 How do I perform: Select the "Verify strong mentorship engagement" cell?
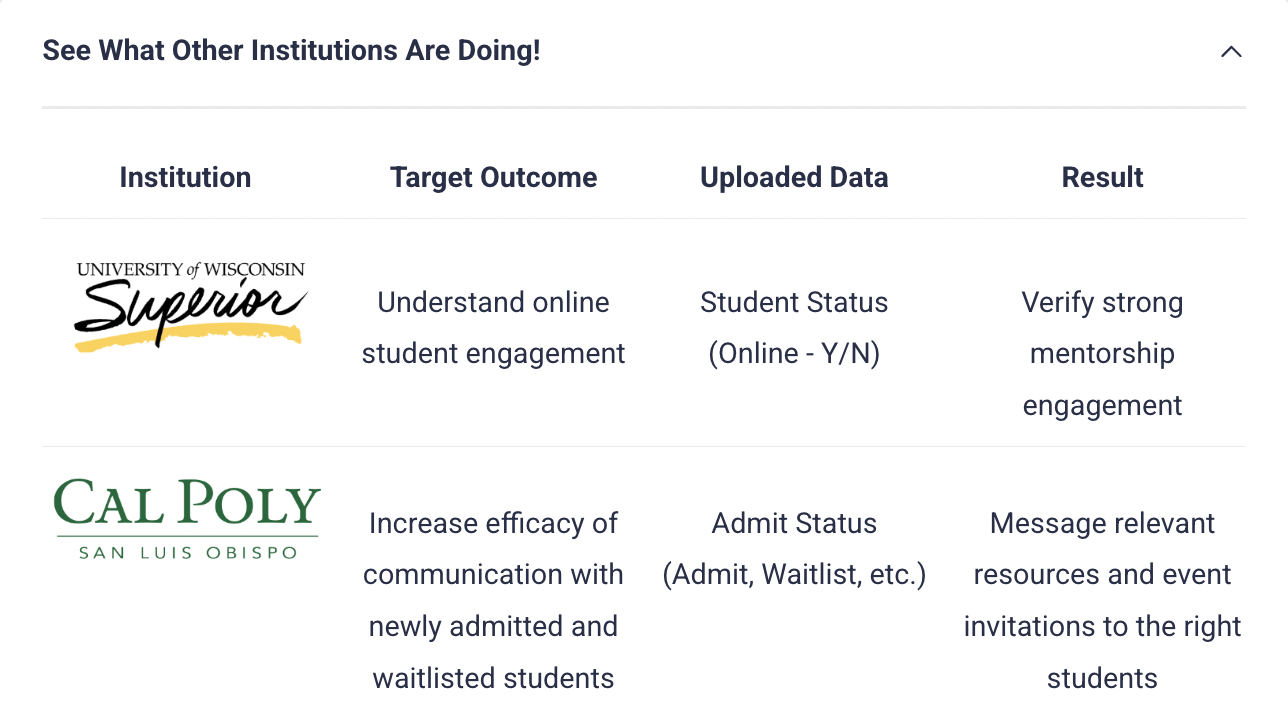coord(1102,354)
